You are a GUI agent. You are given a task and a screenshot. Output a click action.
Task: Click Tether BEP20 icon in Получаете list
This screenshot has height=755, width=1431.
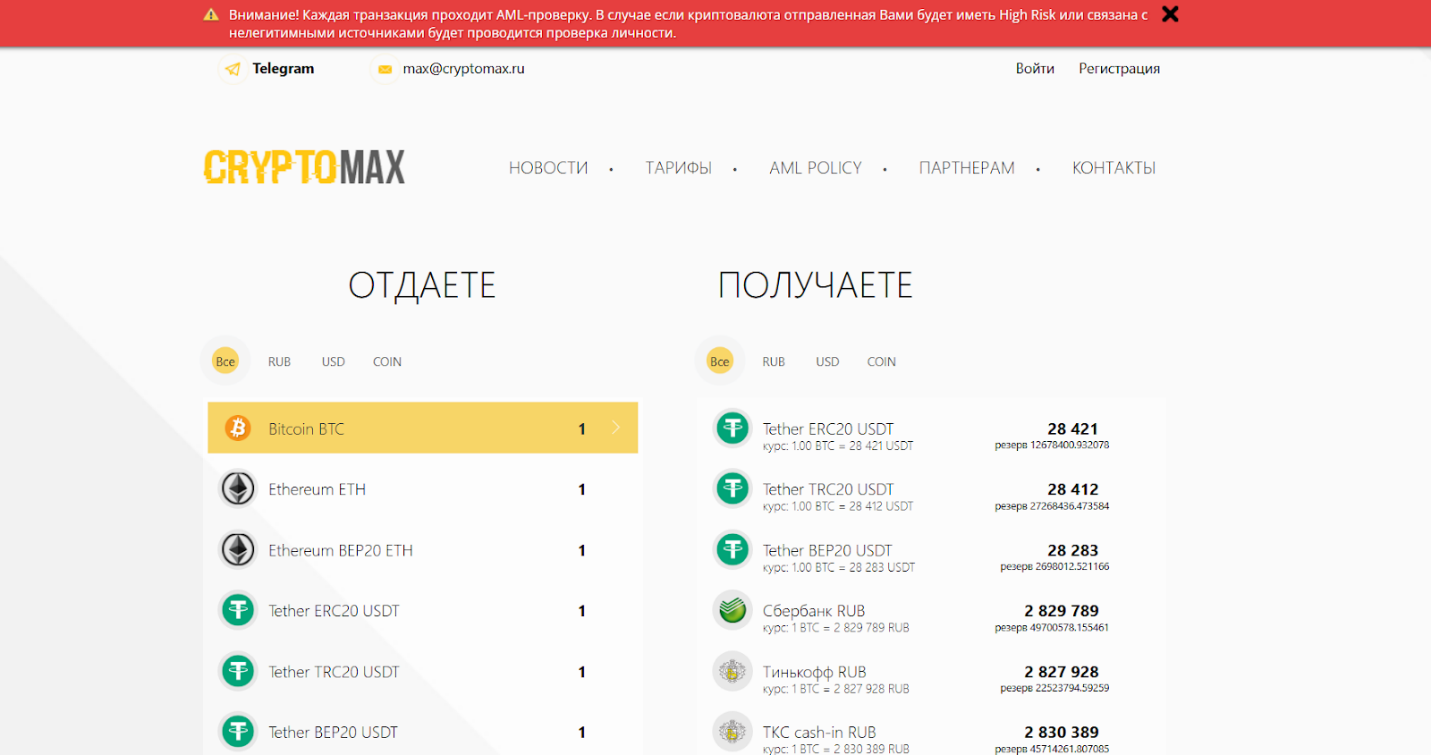732,550
